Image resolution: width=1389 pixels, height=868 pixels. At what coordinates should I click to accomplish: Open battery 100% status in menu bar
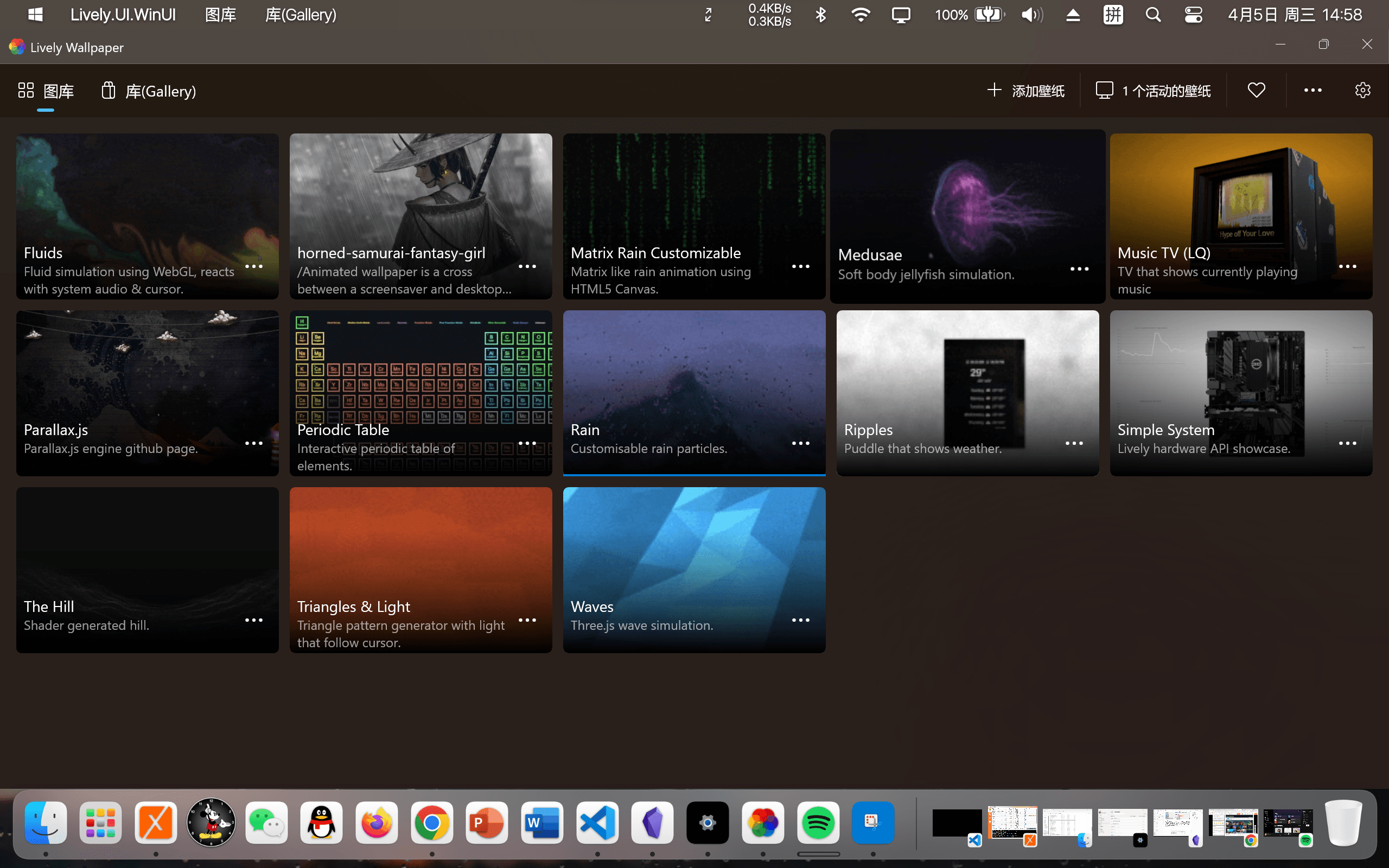970,14
